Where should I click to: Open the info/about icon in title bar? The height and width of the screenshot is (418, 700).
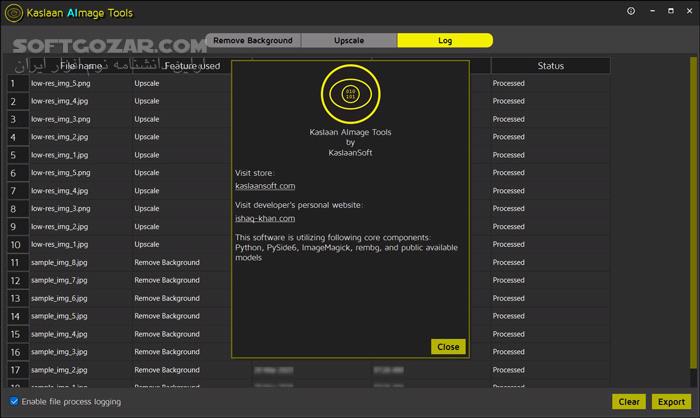pyautogui.click(x=631, y=12)
